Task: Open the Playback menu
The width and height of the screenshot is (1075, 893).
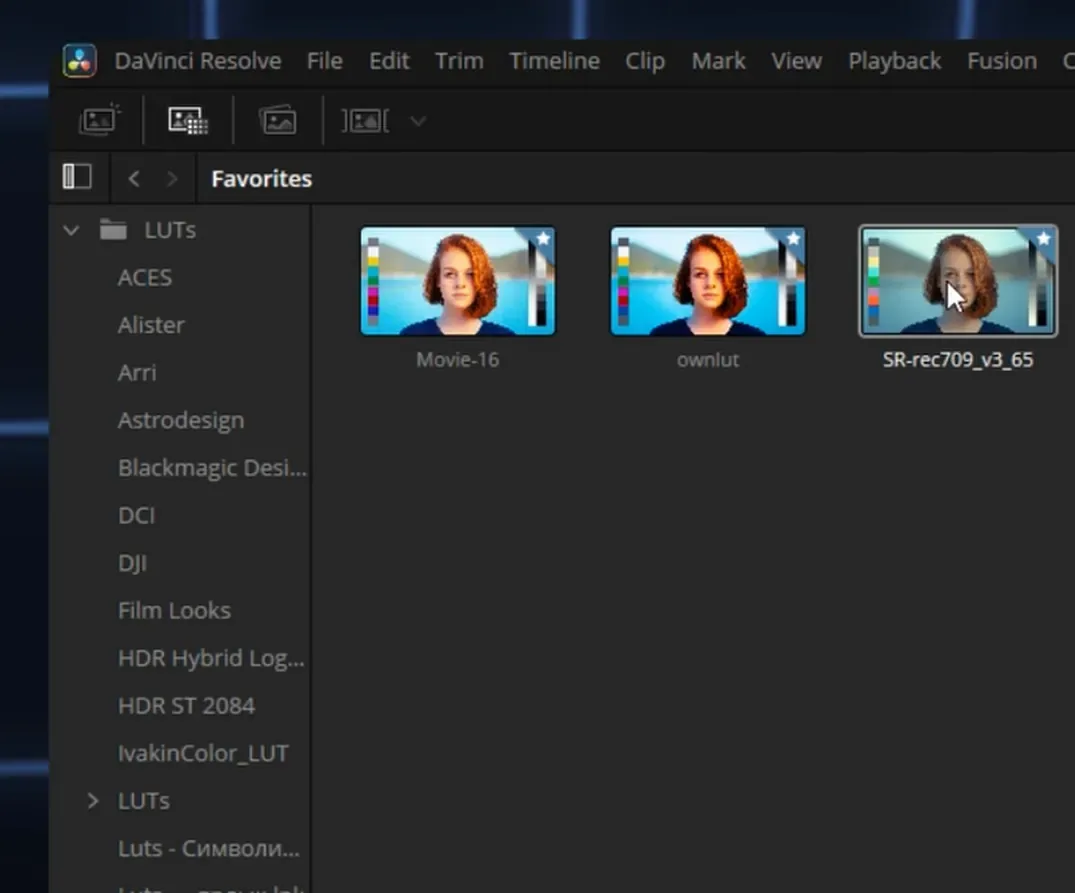Action: pyautogui.click(x=895, y=61)
